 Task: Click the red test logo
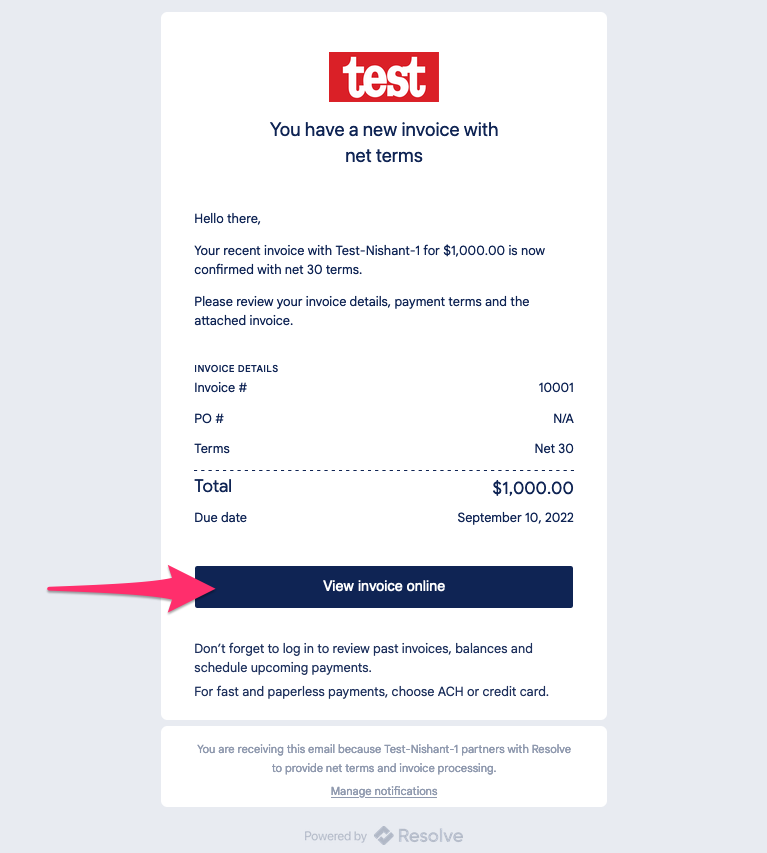click(x=384, y=77)
